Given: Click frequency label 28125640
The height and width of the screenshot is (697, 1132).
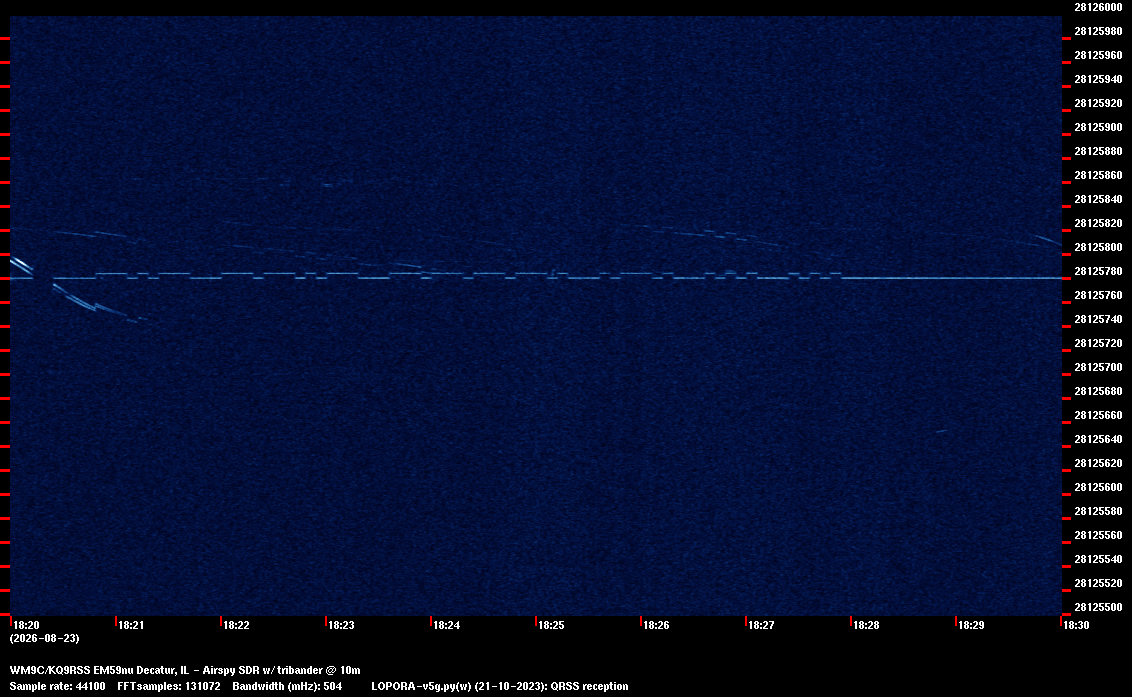Looking at the screenshot, I should 1098,439.
